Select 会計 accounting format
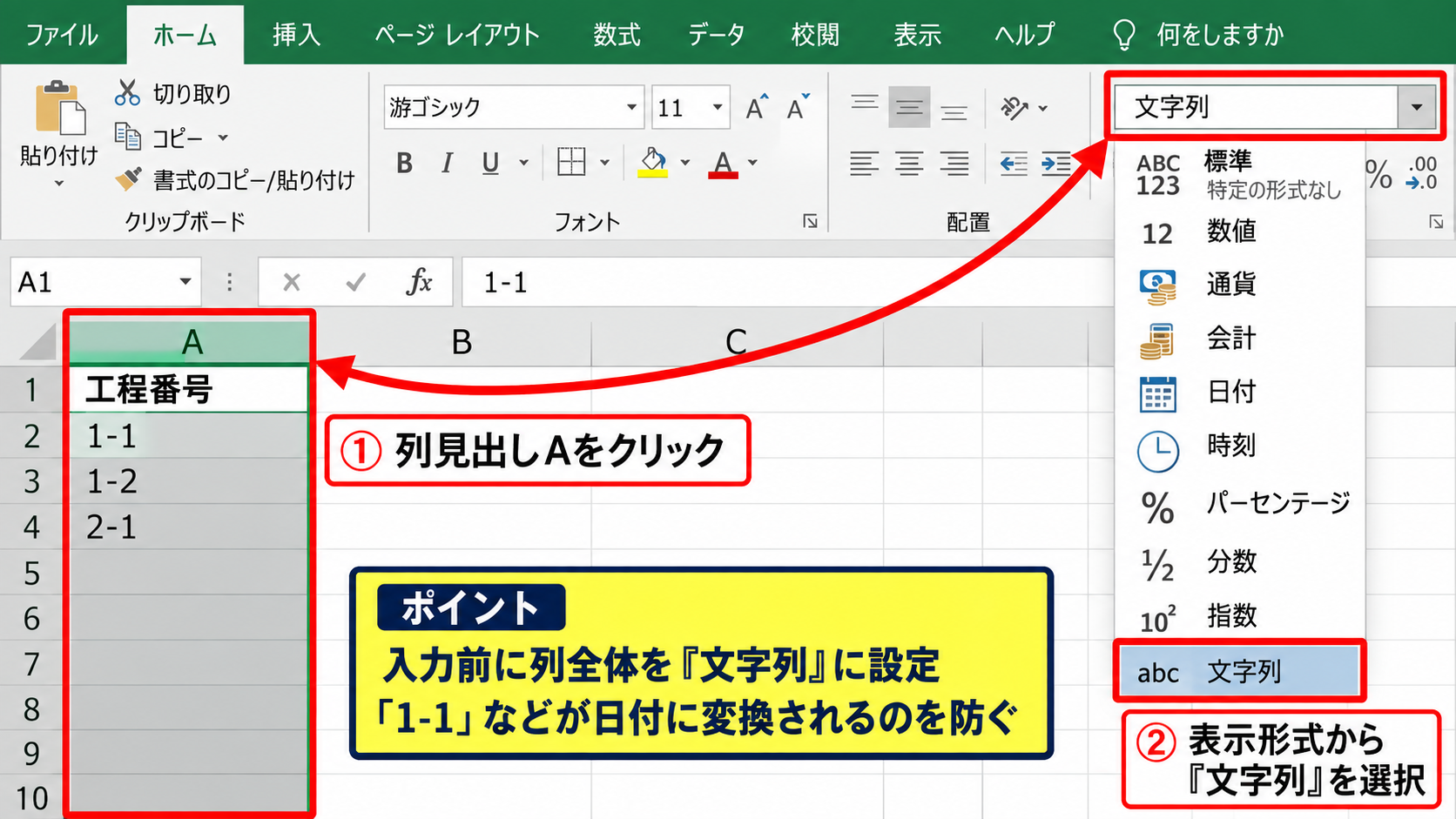The width and height of the screenshot is (1456, 819). pos(1239,339)
